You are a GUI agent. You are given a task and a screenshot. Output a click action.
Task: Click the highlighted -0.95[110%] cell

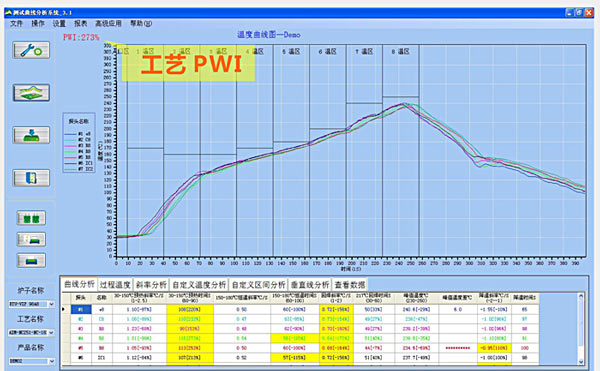coord(494,348)
